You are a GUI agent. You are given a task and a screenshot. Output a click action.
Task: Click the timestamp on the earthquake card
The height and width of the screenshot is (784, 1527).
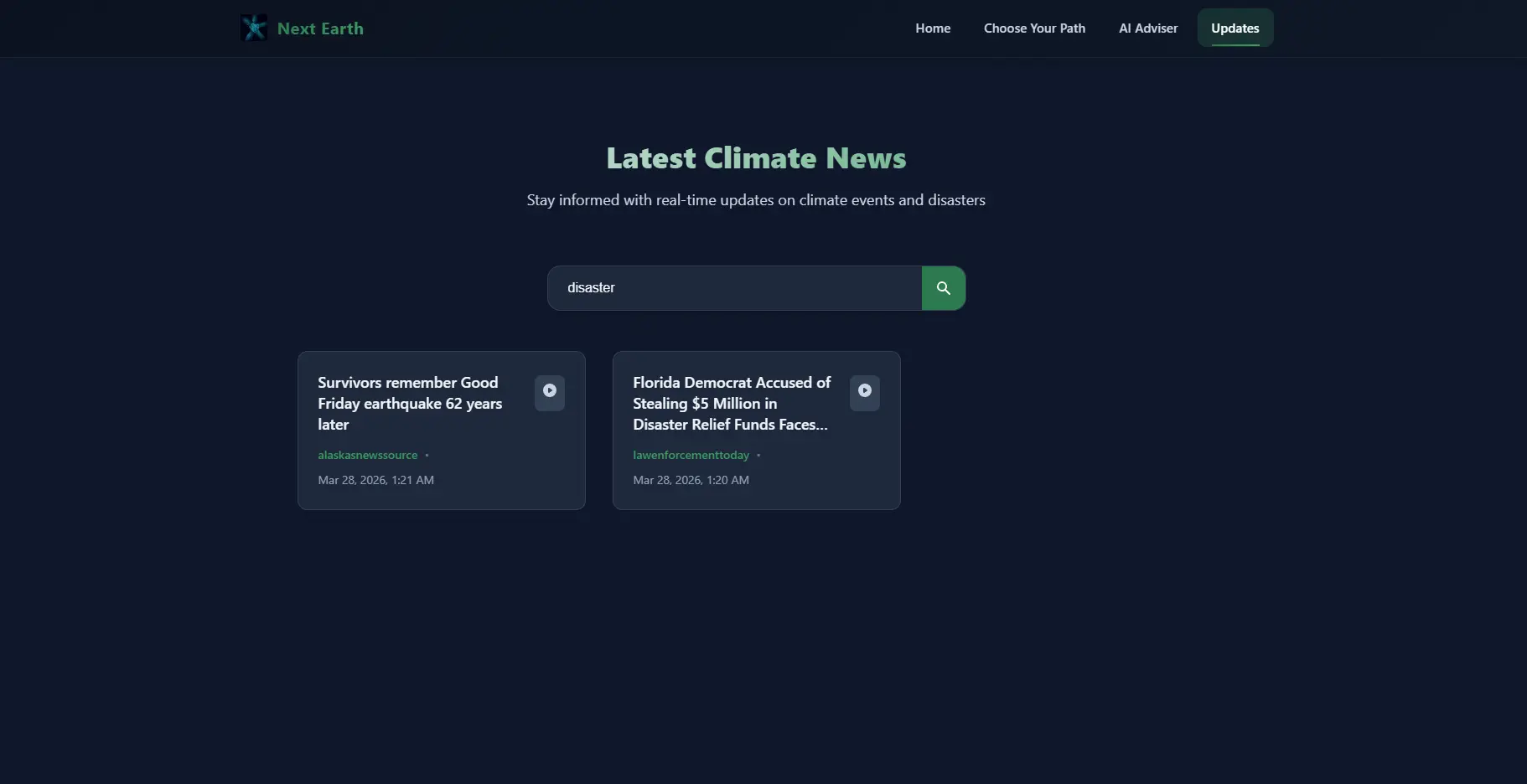pos(375,479)
